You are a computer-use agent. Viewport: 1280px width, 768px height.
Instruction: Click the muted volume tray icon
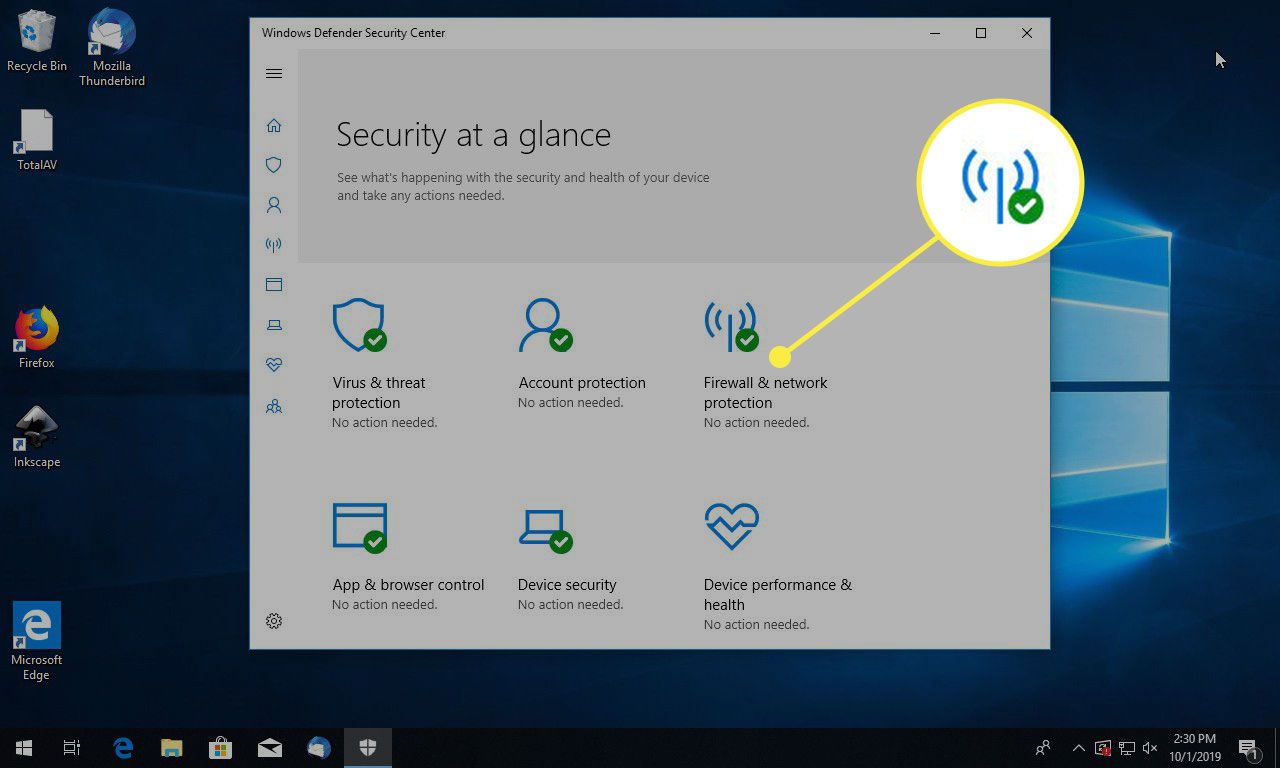click(1150, 748)
